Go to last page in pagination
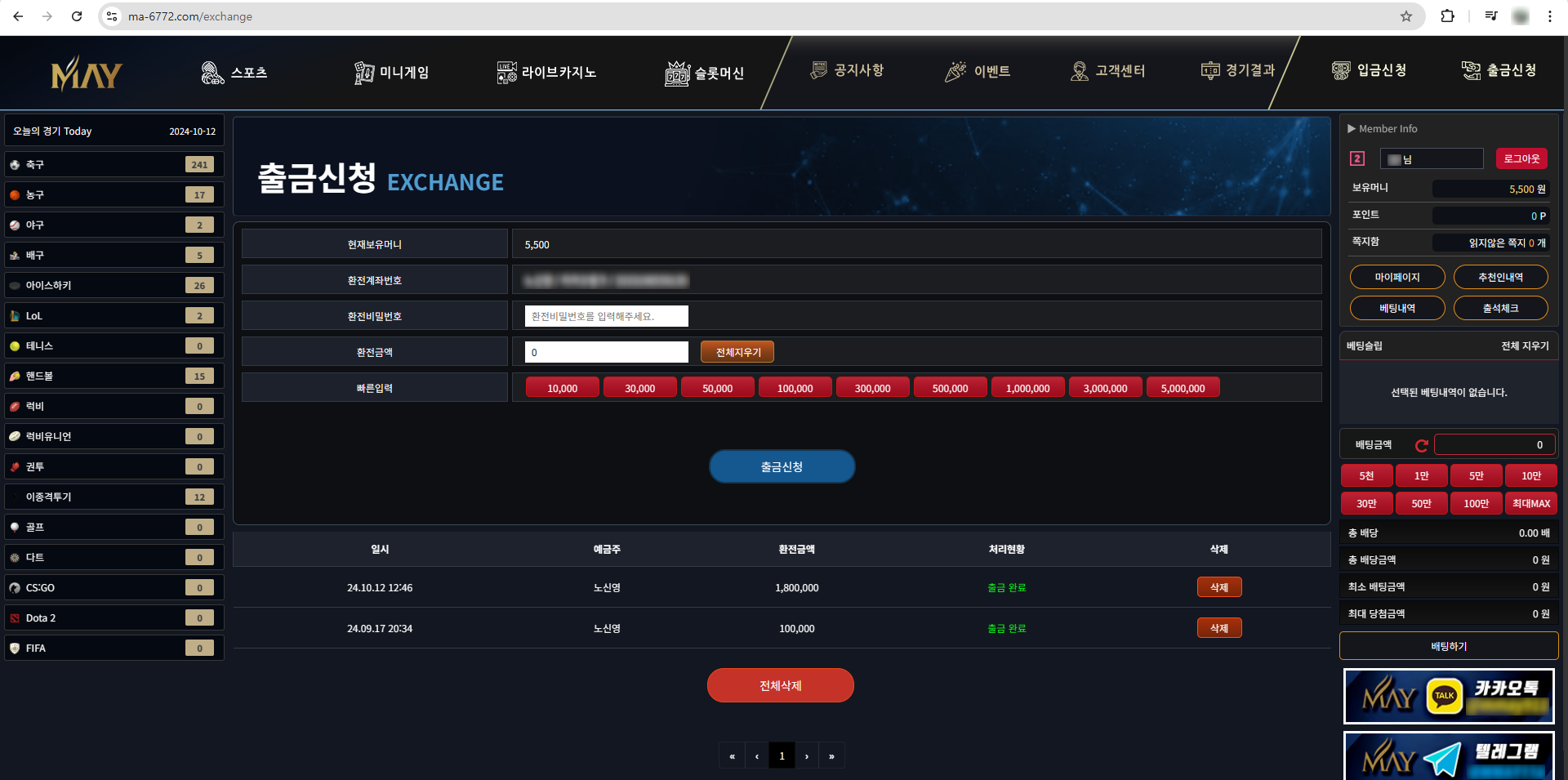 click(831, 755)
